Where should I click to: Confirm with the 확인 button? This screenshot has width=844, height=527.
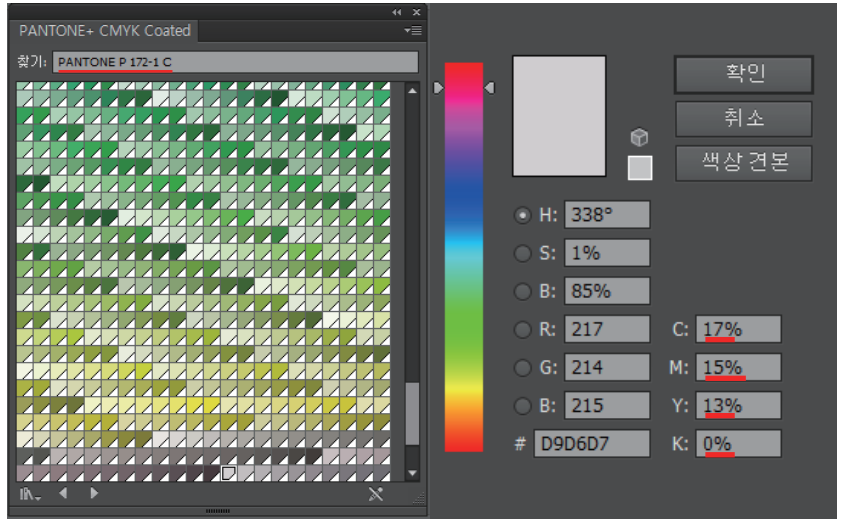click(744, 74)
